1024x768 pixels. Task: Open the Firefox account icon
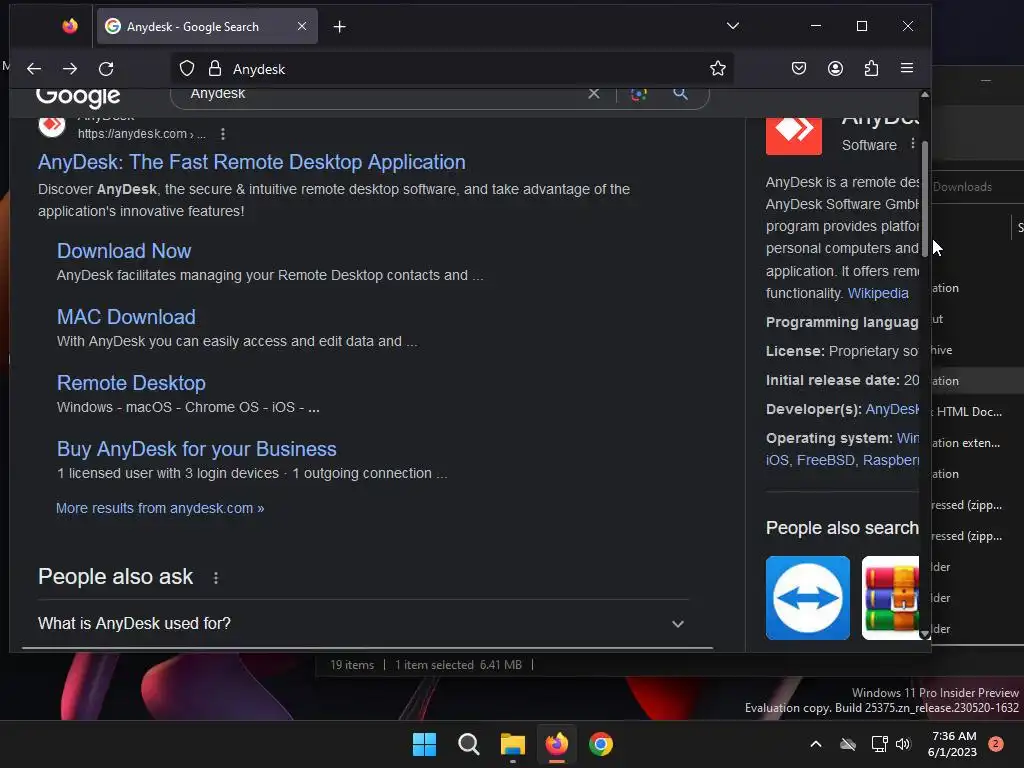(x=835, y=69)
